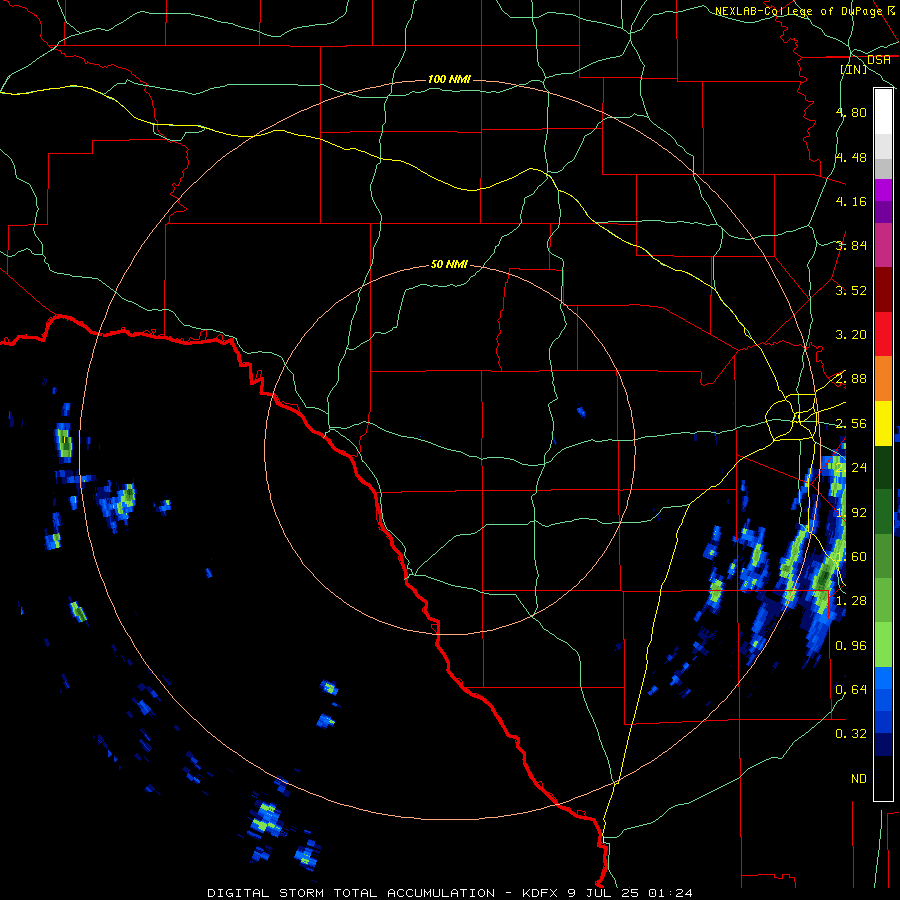Select the 0.64 legend value
This screenshot has width=900, height=900.
click(x=851, y=689)
